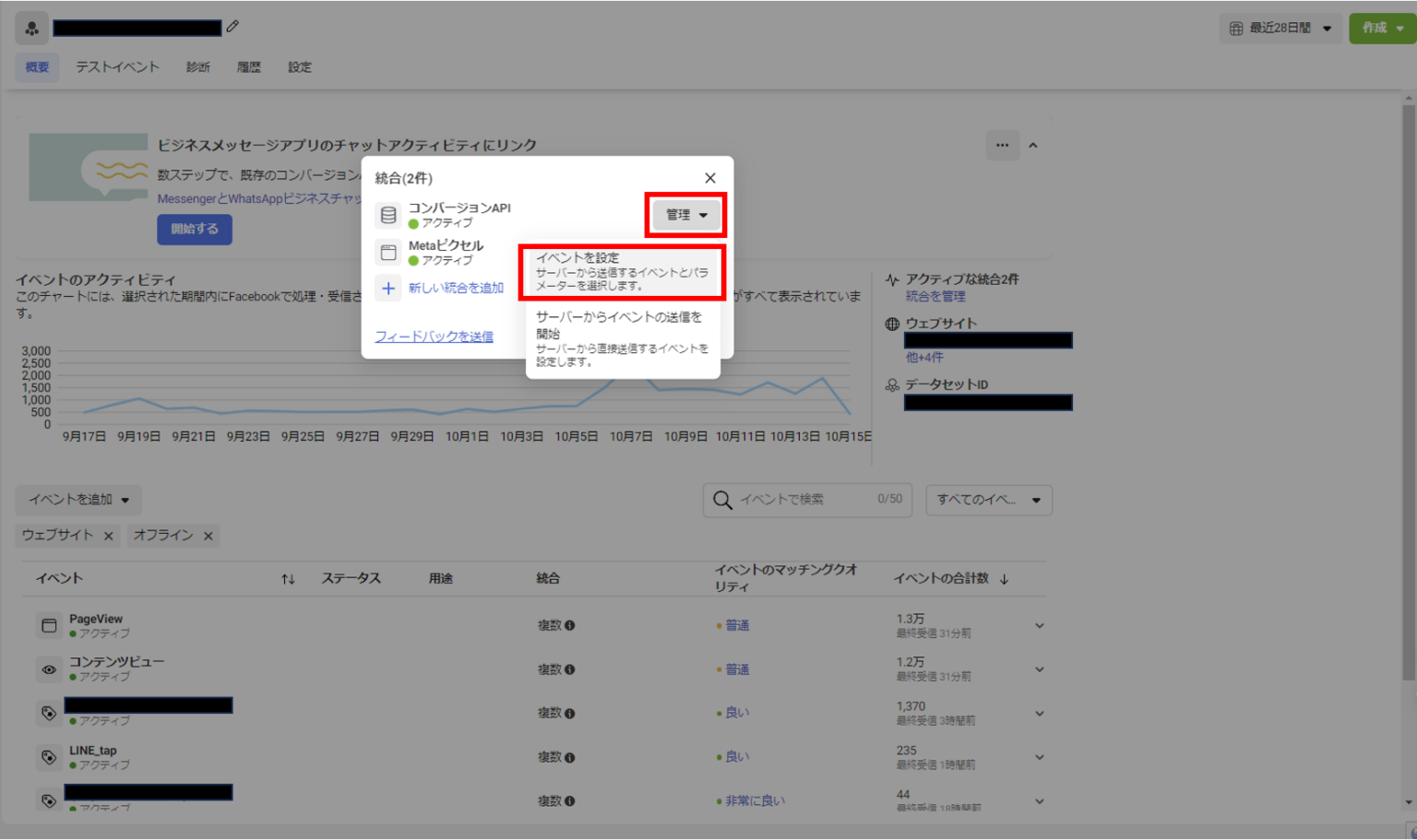Switch to the テストイベント tab
This screenshot has width=1417, height=840.
pyautogui.click(x=117, y=67)
